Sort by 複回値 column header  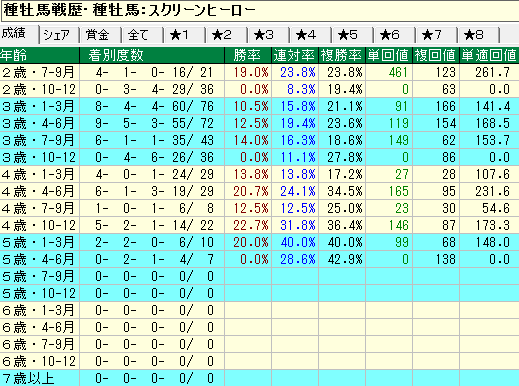(x=436, y=55)
